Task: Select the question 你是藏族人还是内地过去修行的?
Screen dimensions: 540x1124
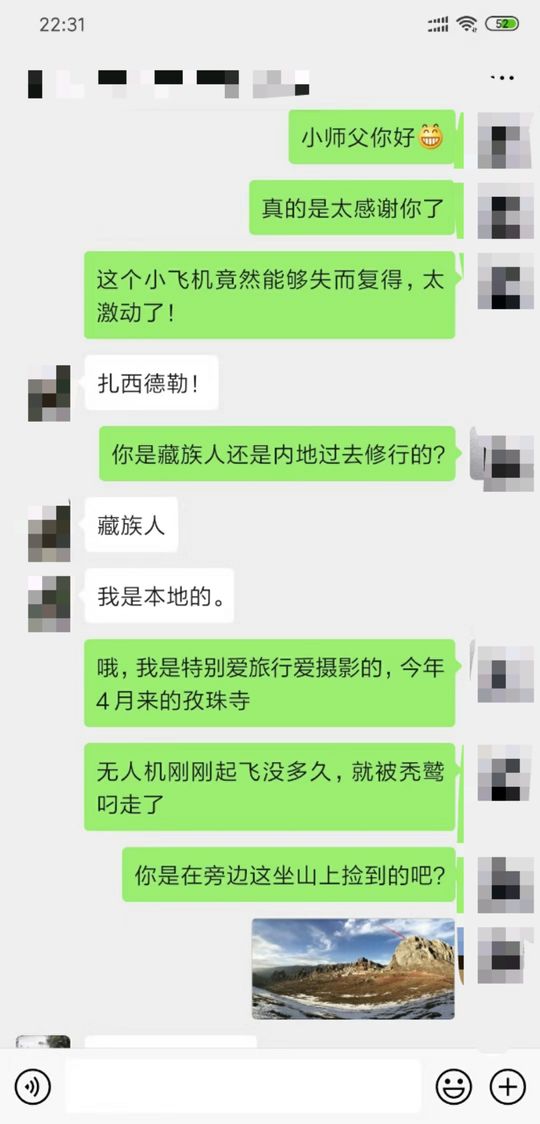Action: tap(277, 454)
